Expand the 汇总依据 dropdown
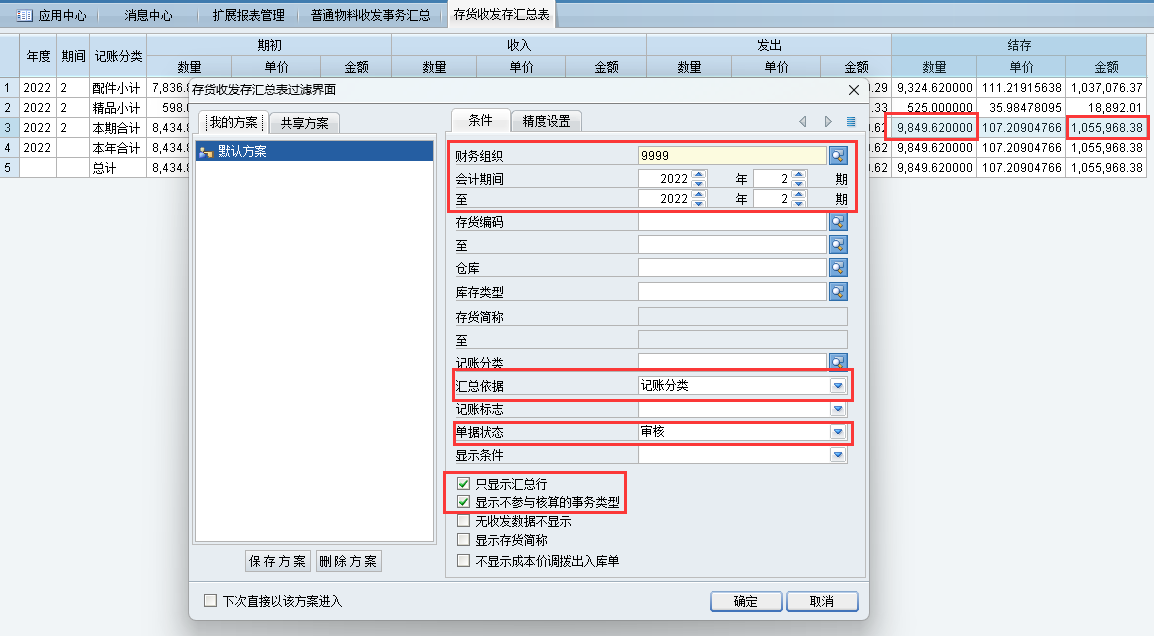1154x636 pixels. tap(837, 386)
